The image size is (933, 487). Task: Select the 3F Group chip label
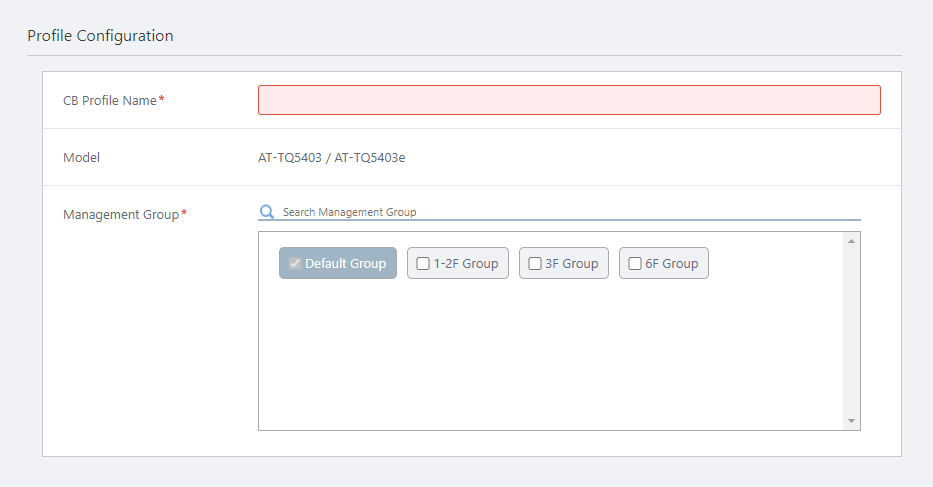tap(572, 264)
